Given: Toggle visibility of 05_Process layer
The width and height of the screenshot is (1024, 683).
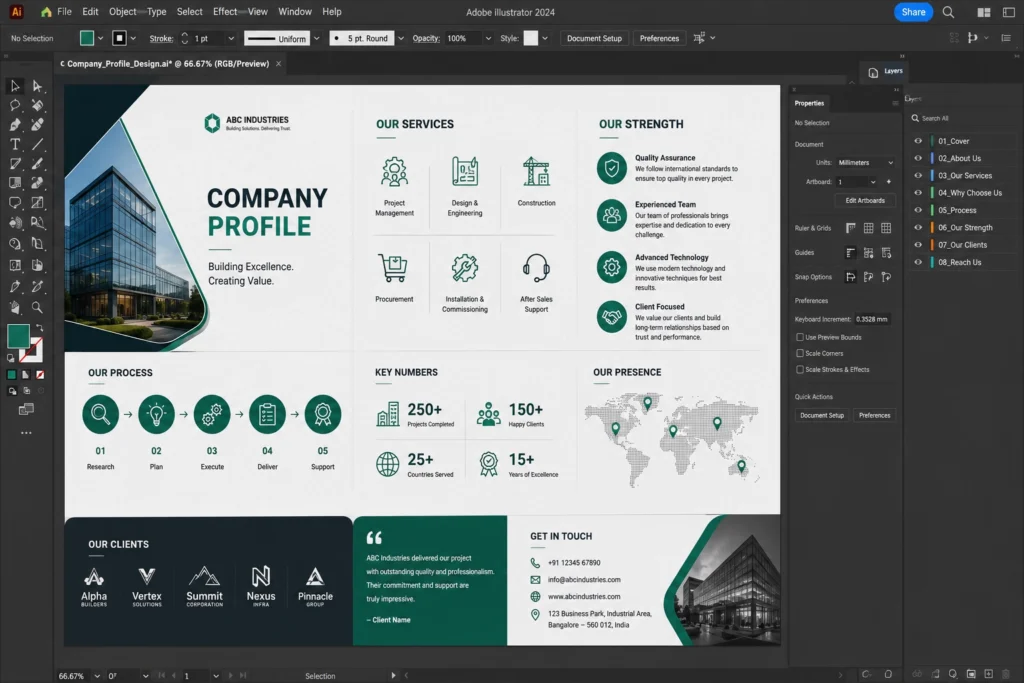Looking at the screenshot, I should click(x=918, y=210).
